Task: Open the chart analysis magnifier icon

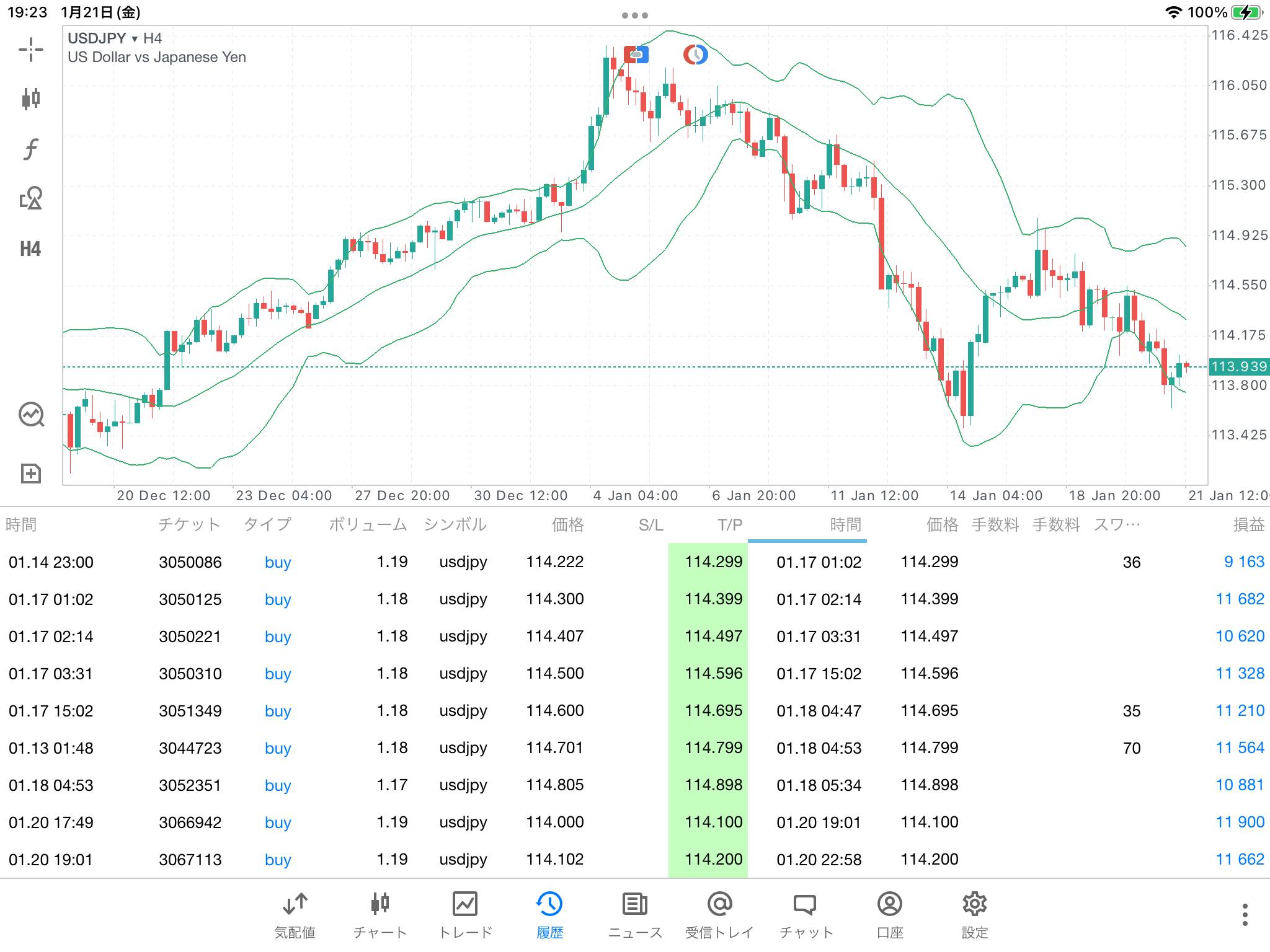Action: (x=30, y=415)
